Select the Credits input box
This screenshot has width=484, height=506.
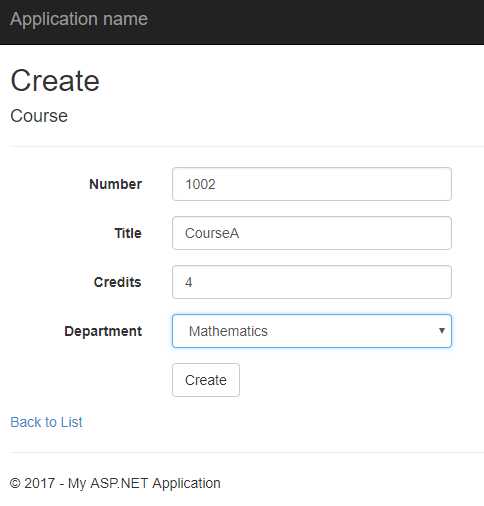[312, 282]
